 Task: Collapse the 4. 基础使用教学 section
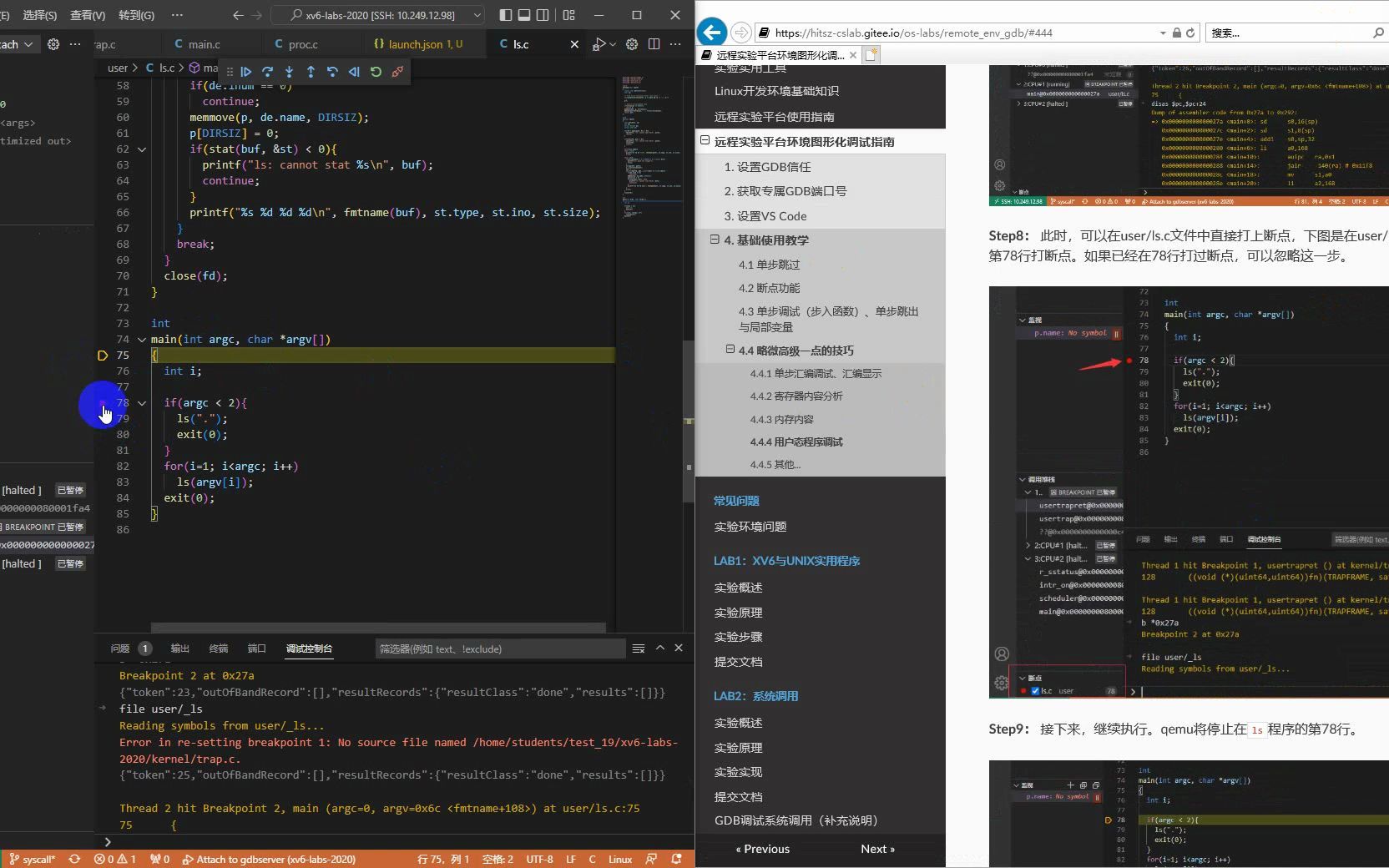pos(715,240)
